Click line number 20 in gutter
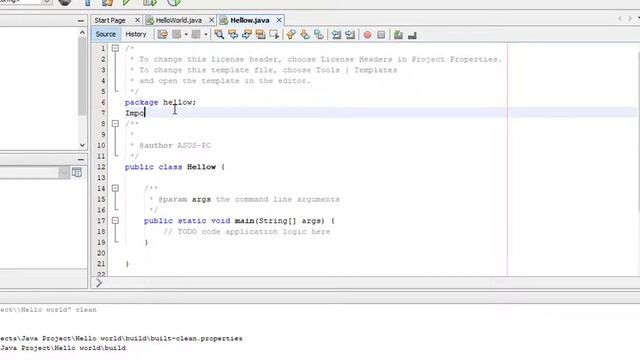This screenshot has width=640, height=360. coord(101,253)
